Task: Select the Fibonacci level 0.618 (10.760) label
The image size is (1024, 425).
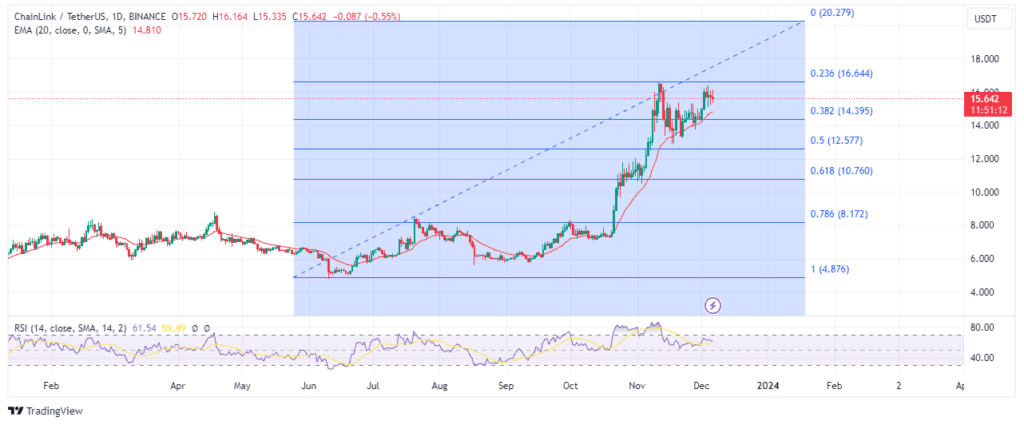Action: click(x=841, y=171)
